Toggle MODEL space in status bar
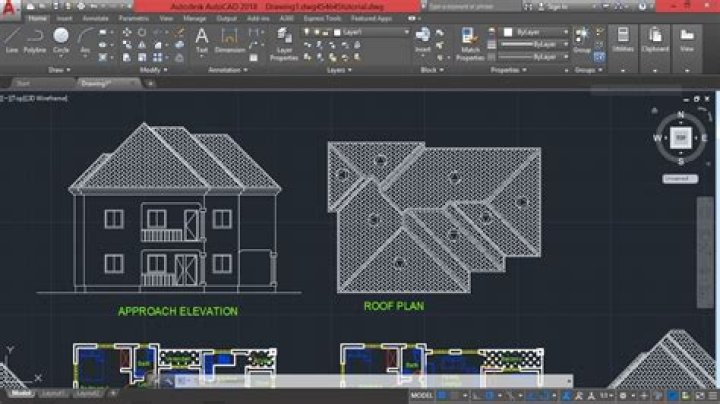The image size is (720, 404). [422, 395]
